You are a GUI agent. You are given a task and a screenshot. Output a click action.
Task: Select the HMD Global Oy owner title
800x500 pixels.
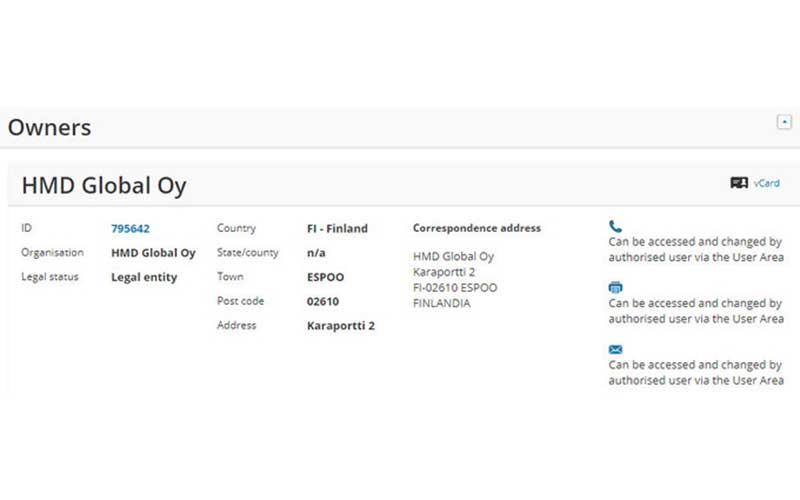[x=104, y=186]
